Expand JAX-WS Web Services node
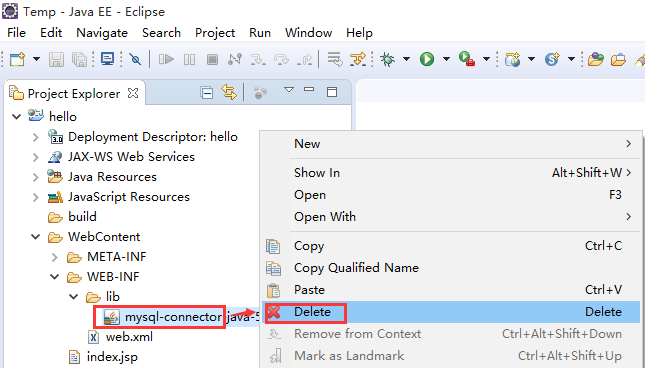645x368 pixels. click(35, 157)
